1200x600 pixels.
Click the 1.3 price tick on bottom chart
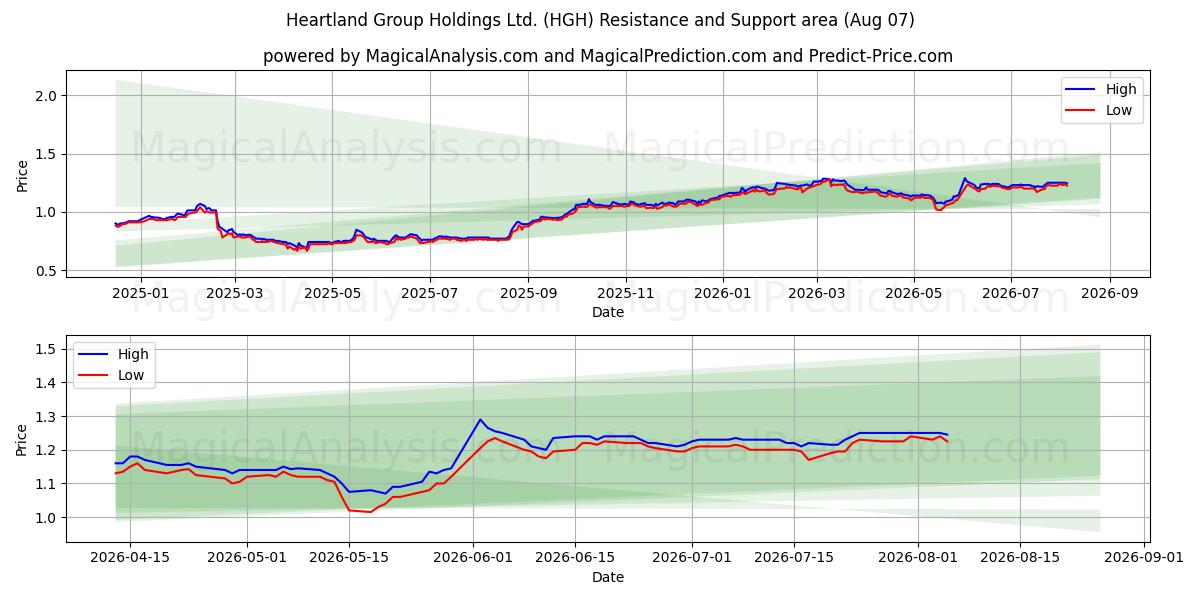48,417
